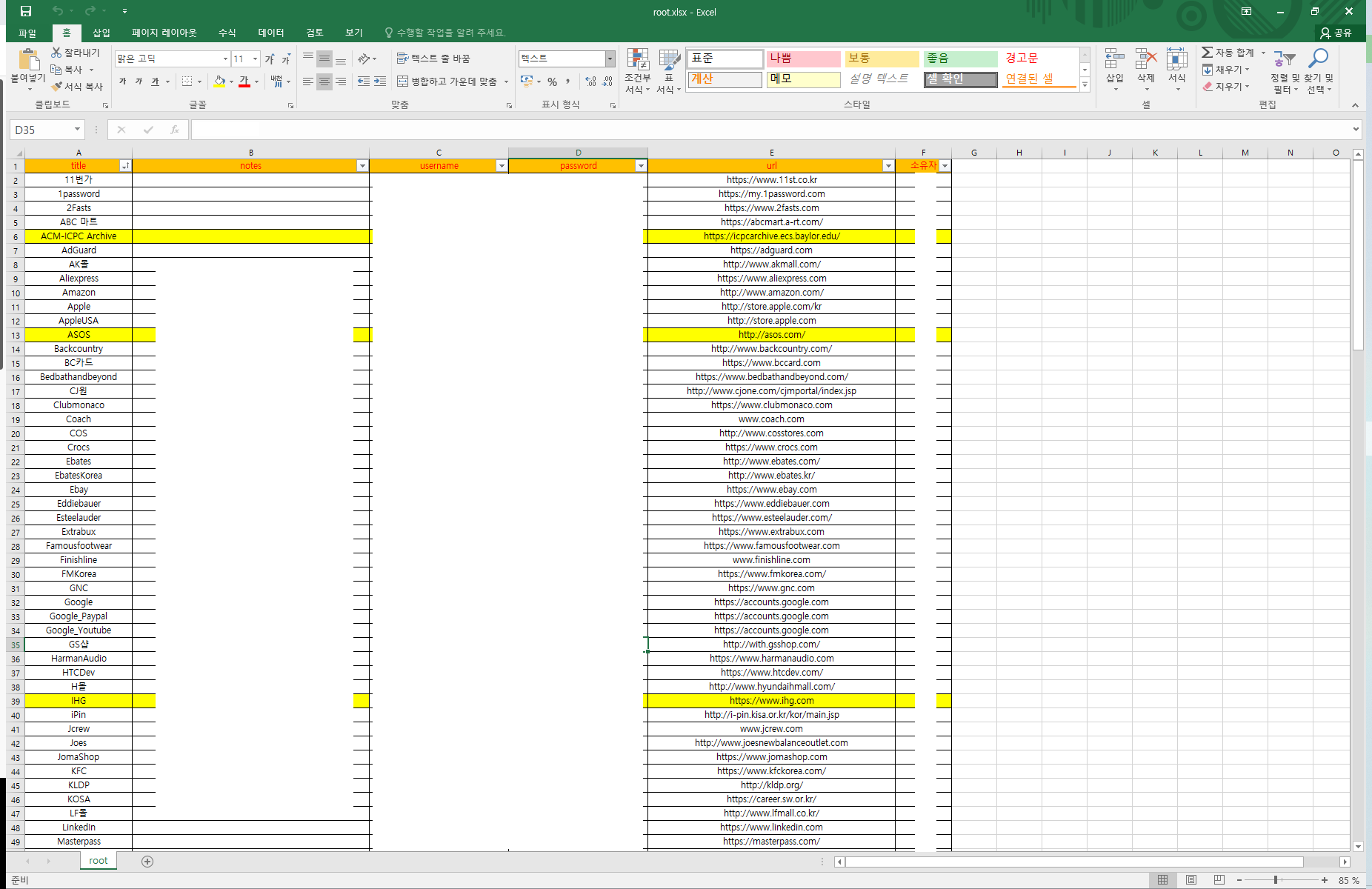The height and width of the screenshot is (889, 1372).
Task: Click the comma style icon
Action: (568, 81)
